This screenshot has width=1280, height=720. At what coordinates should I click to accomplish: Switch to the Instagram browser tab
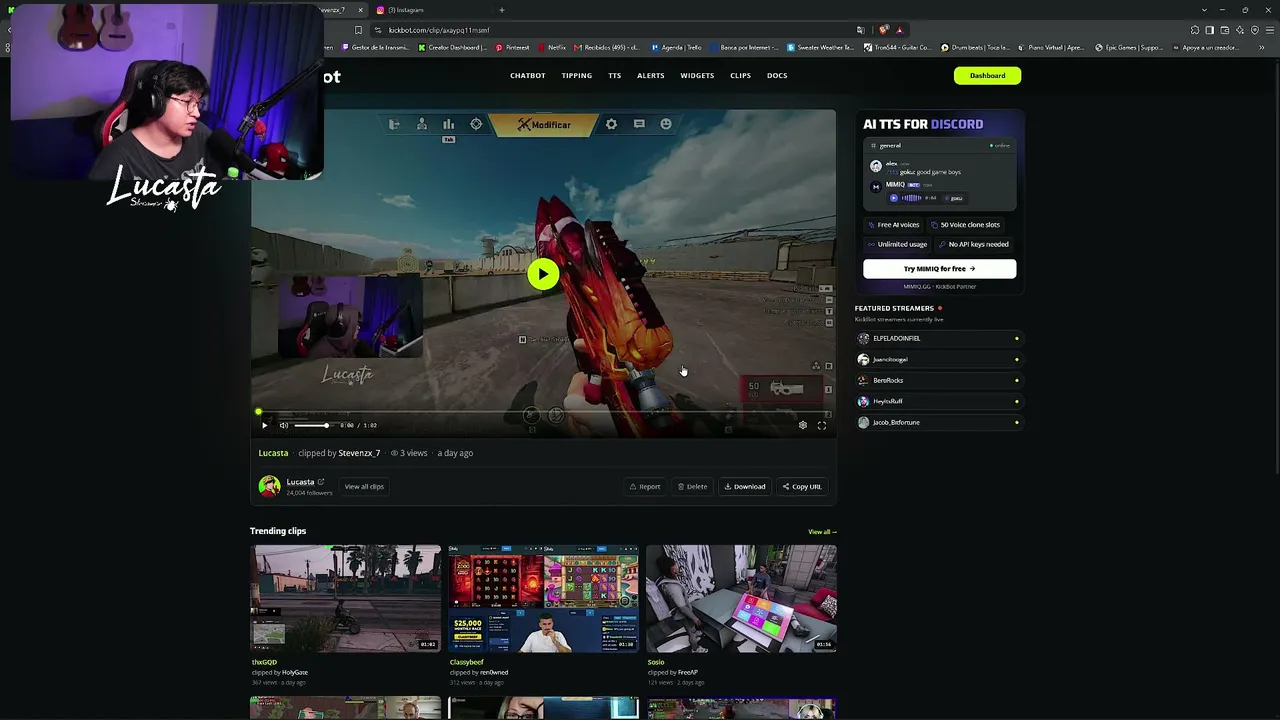(x=430, y=10)
